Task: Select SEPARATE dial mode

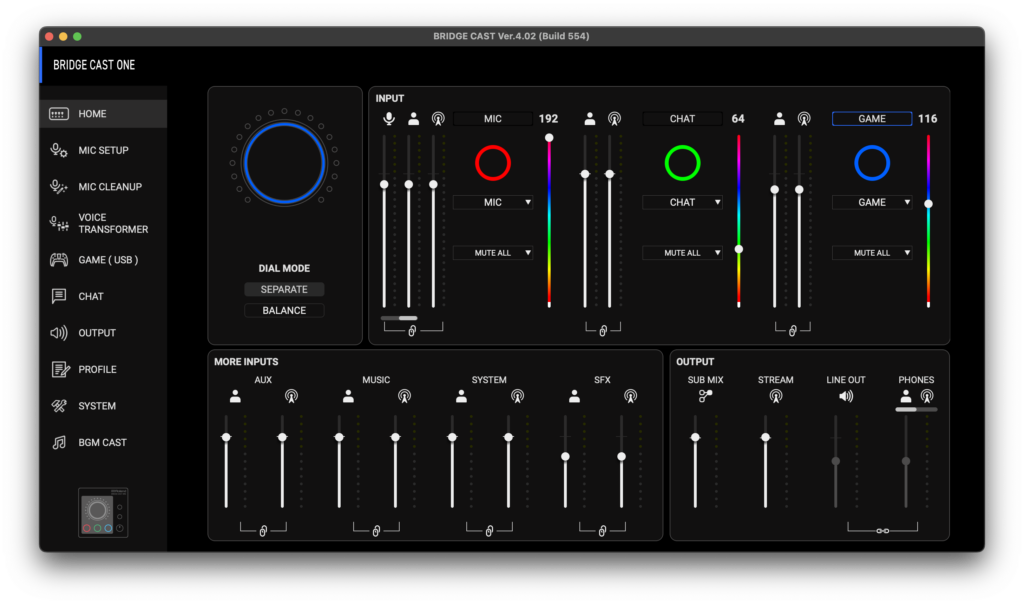Action: coord(284,289)
